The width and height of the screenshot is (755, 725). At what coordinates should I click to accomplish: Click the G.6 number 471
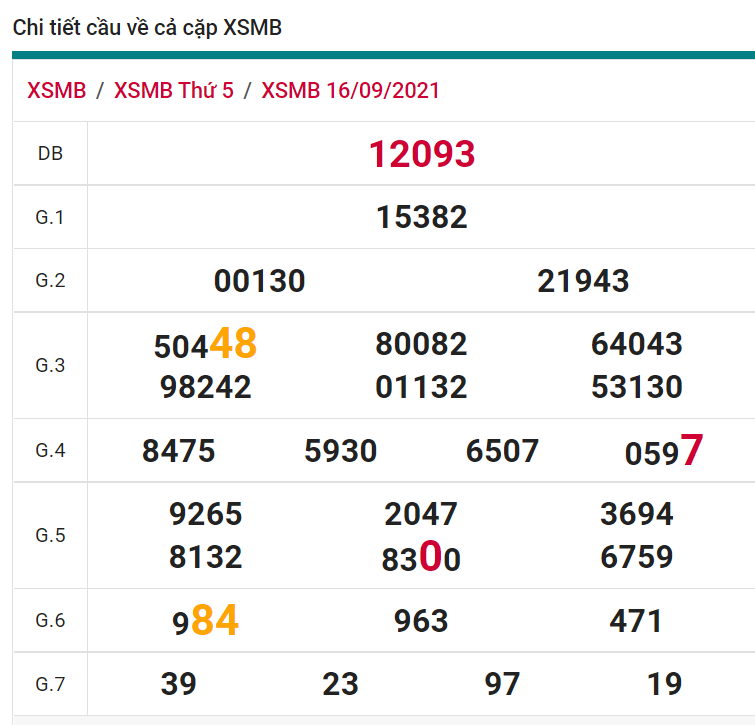click(636, 621)
